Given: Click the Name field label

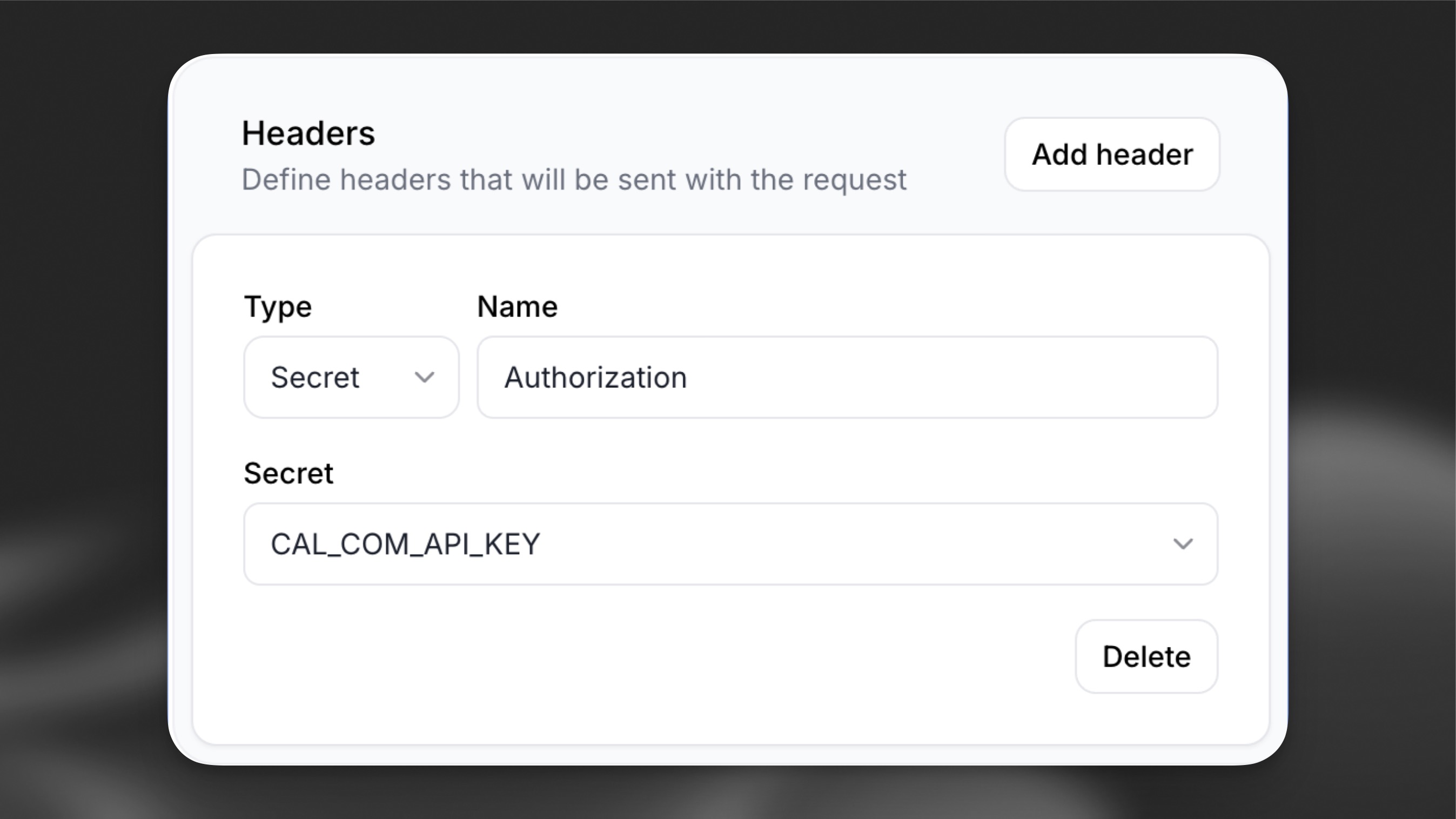Looking at the screenshot, I should 517,307.
